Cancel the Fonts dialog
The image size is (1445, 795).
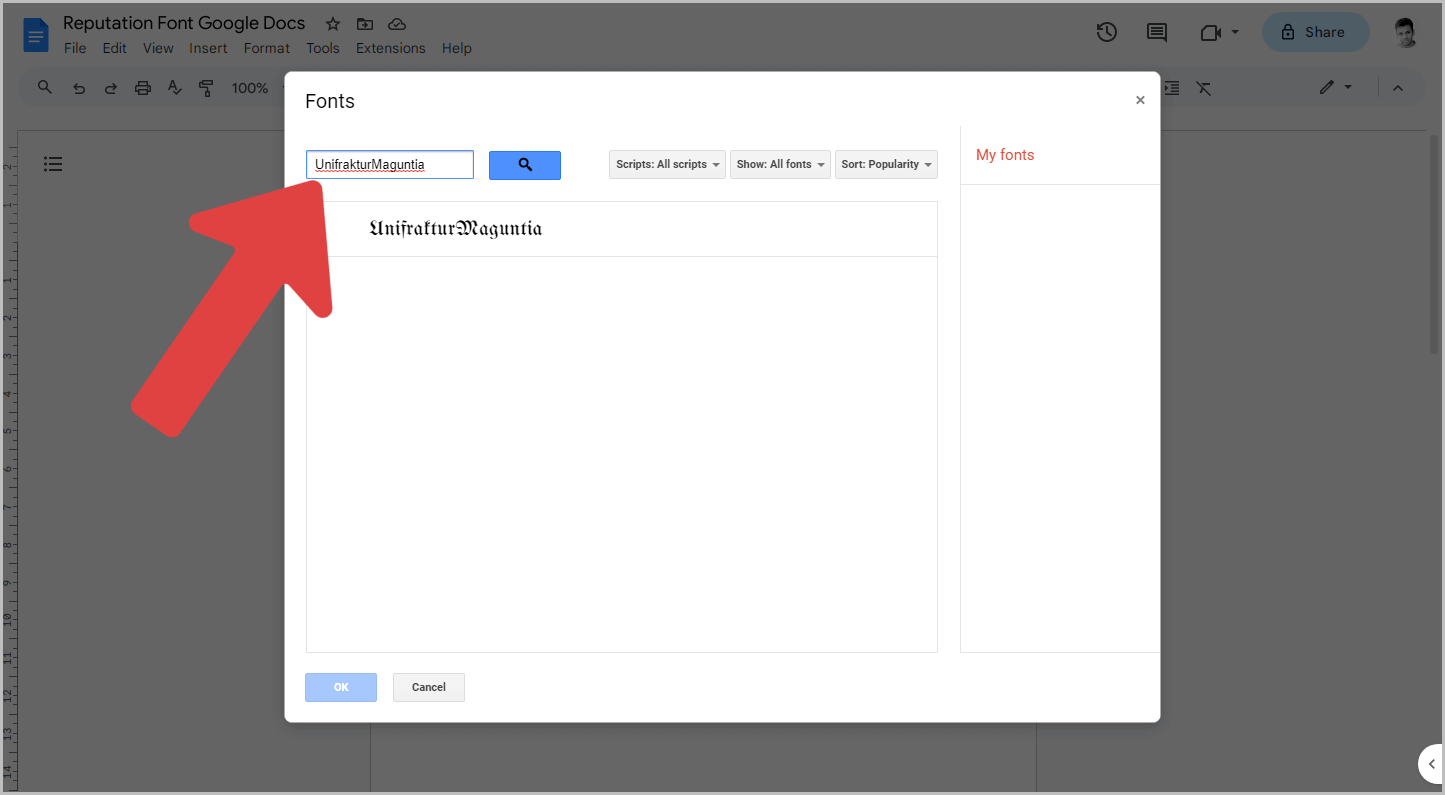(428, 687)
